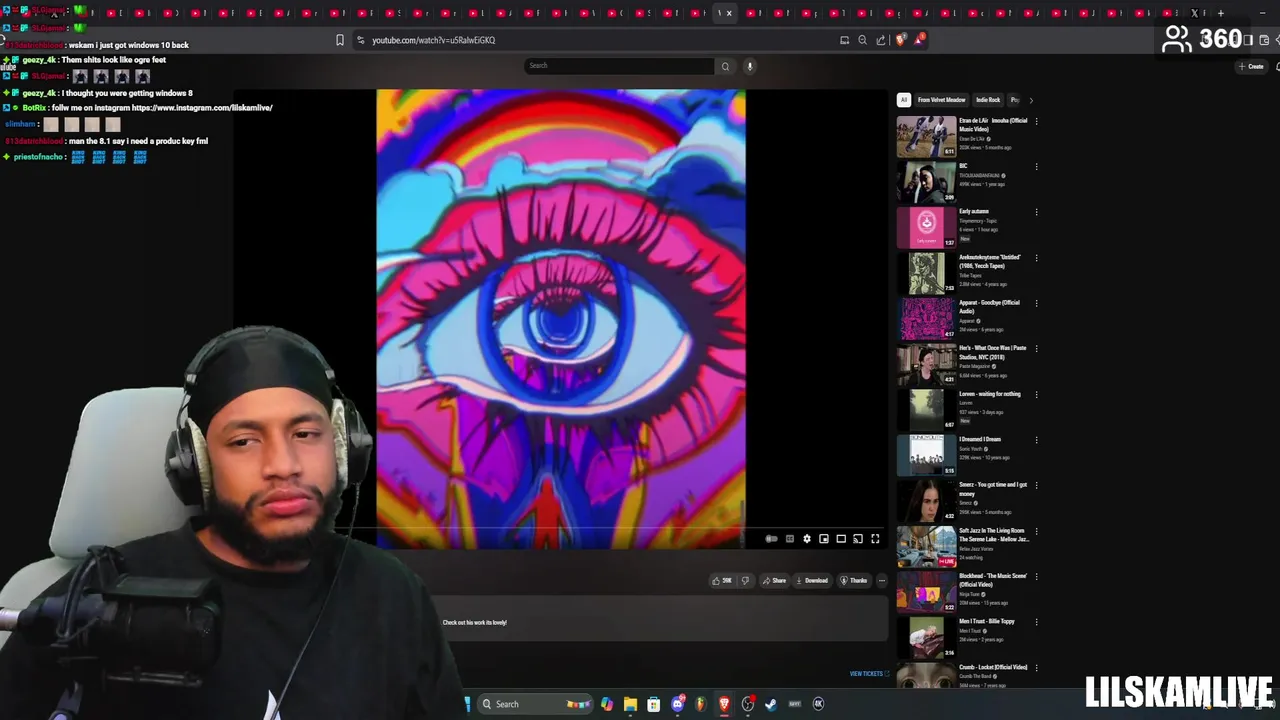Open a new browser tab with plus

click(1220, 13)
